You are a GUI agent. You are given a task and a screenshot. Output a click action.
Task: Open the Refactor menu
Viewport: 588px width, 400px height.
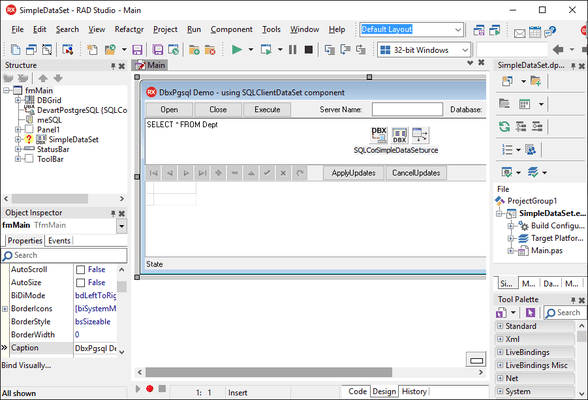click(x=129, y=29)
